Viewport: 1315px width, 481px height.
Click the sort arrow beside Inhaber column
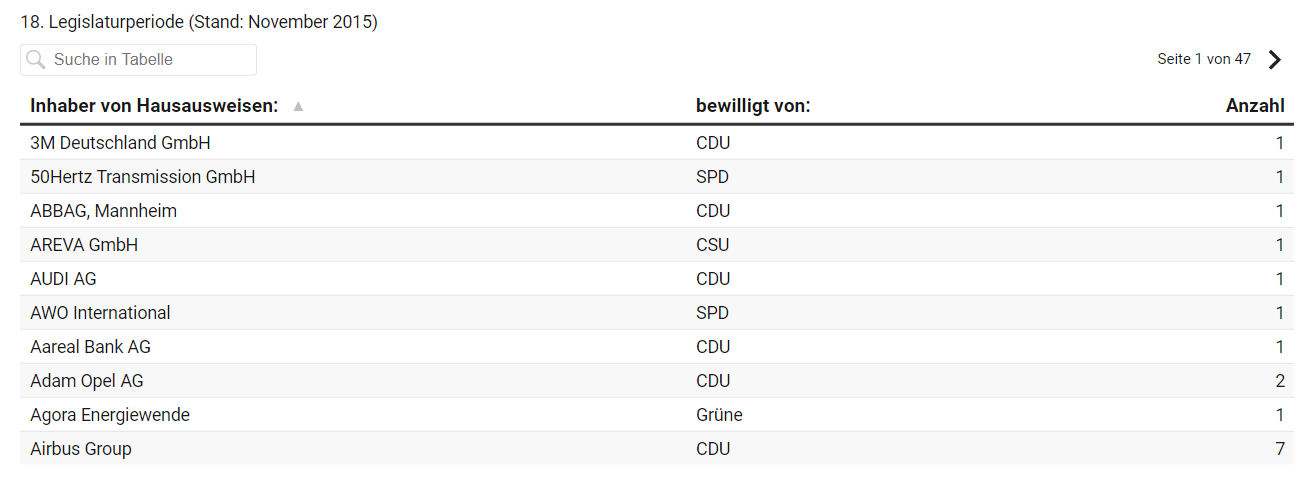298,106
